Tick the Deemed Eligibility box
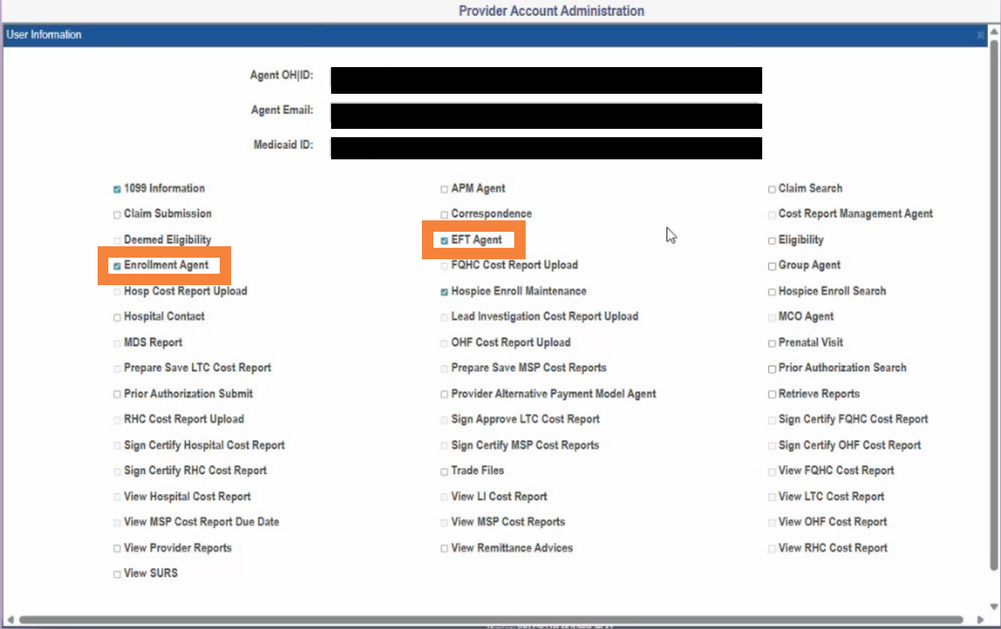 pyautogui.click(x=117, y=241)
